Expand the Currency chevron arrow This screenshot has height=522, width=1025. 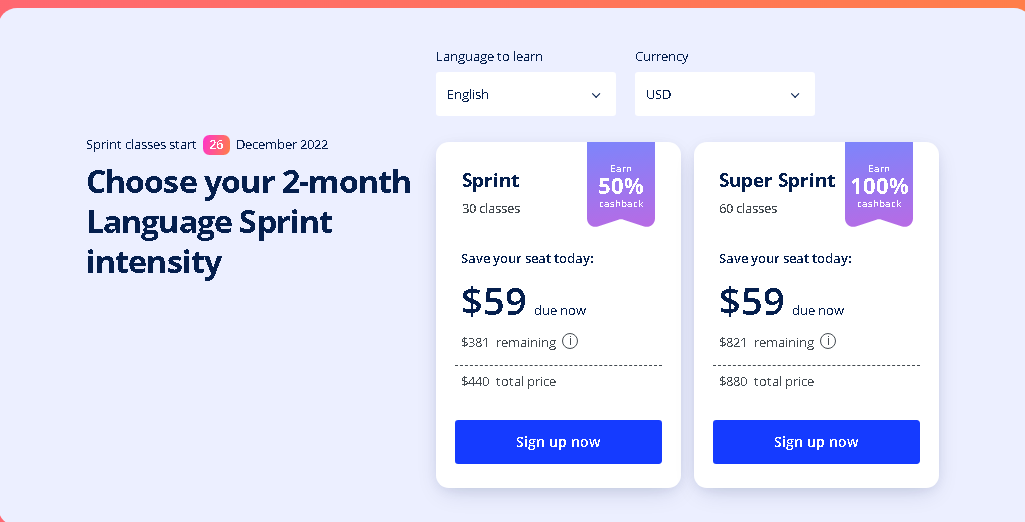point(795,95)
